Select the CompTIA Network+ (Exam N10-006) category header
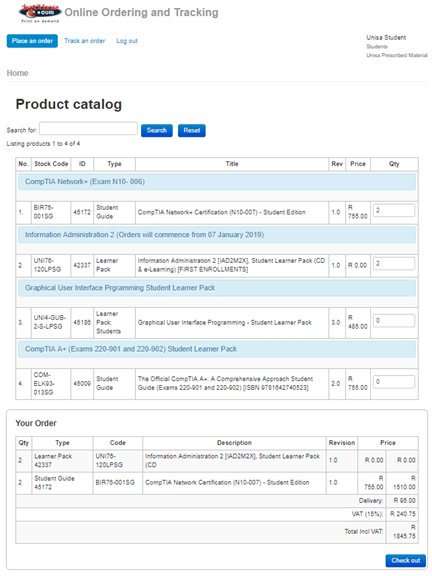 tap(217, 182)
